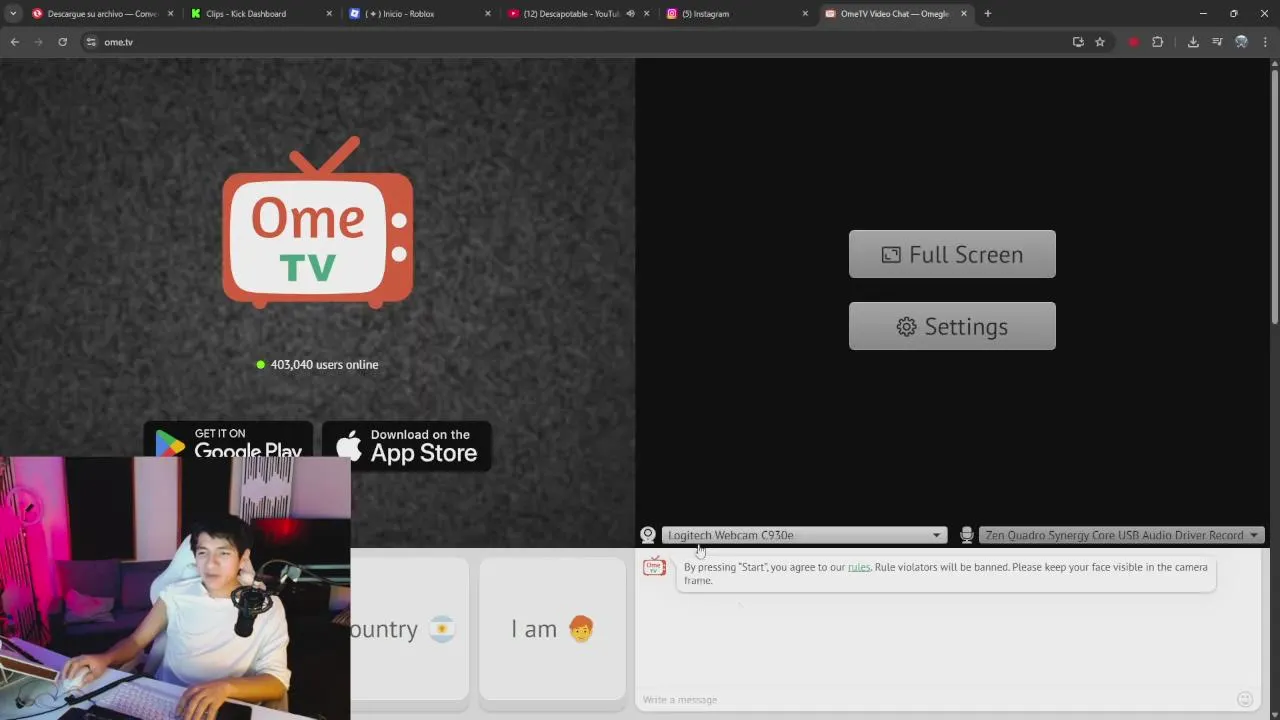Reload the ome.tv page
The height and width of the screenshot is (720, 1280).
(62, 42)
